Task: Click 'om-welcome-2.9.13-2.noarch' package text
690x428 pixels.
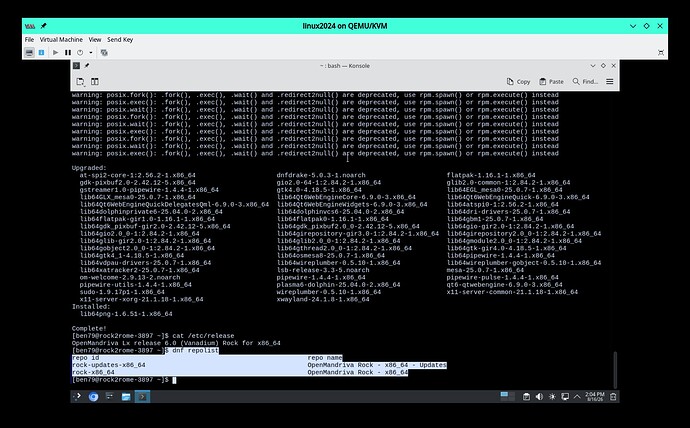Action: click(x=130, y=277)
